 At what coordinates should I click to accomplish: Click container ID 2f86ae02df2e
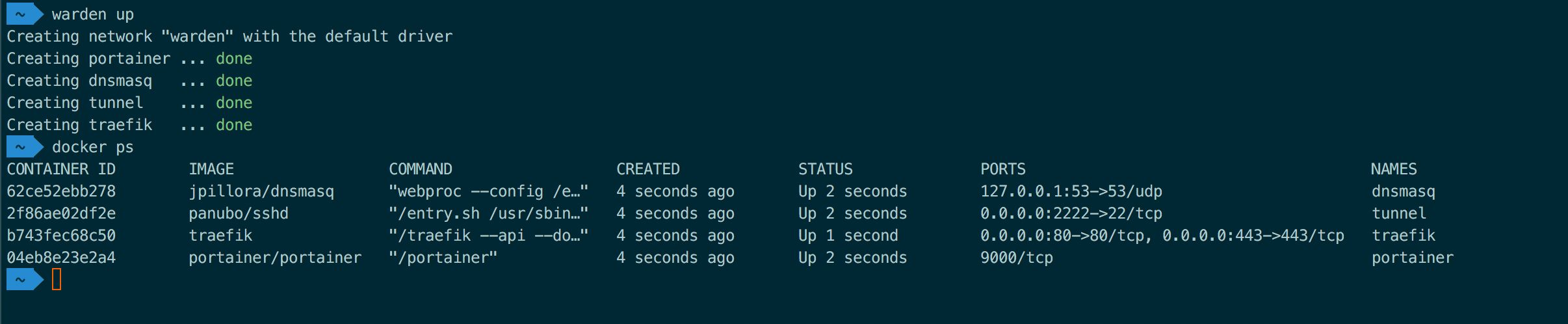coord(61,213)
